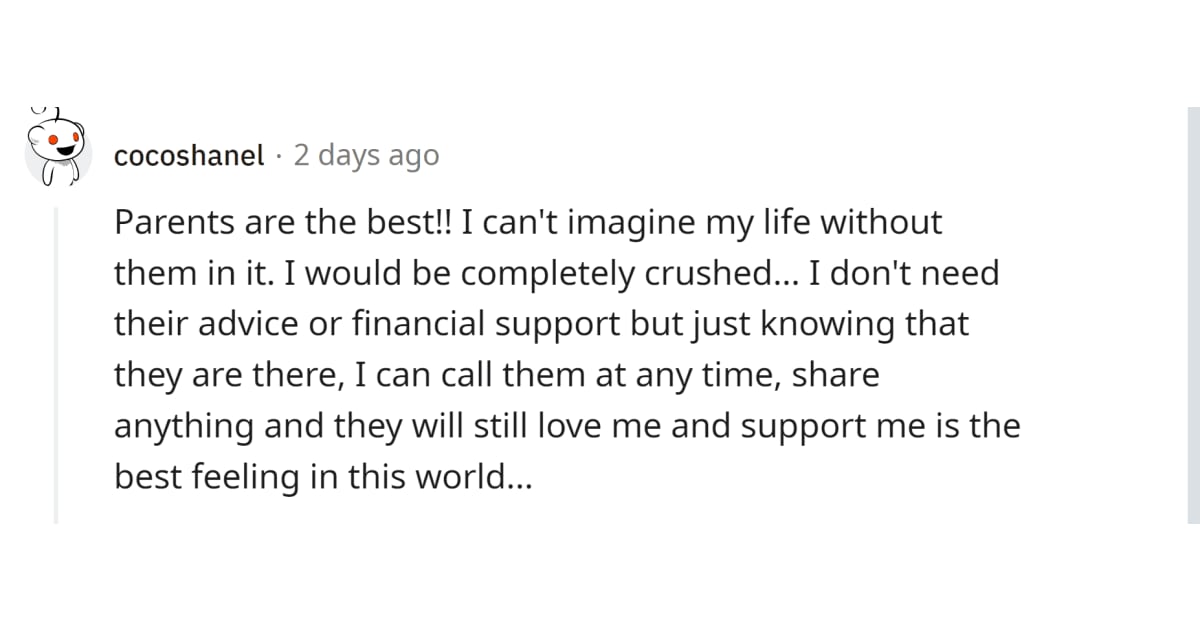The height and width of the screenshot is (630, 1200).
Task: Click the text 'best feeling in this world...'
Action: pyautogui.click(x=324, y=477)
